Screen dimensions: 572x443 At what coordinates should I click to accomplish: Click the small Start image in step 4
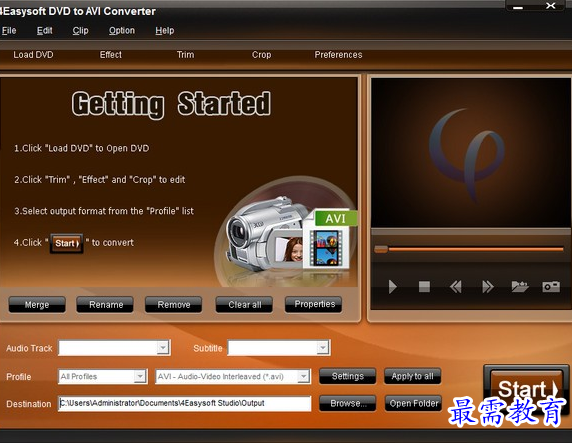[x=66, y=243]
